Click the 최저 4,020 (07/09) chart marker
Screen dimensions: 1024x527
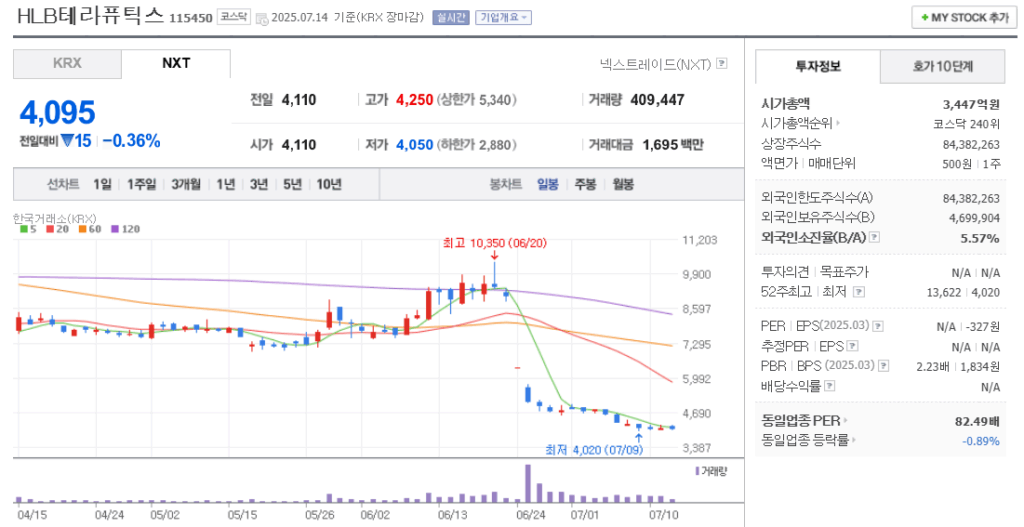coord(594,450)
